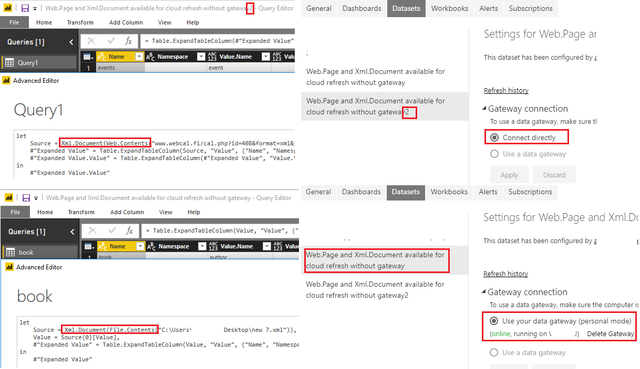
Task: Cancel formula with X icon in top editor
Action: click(91, 40)
